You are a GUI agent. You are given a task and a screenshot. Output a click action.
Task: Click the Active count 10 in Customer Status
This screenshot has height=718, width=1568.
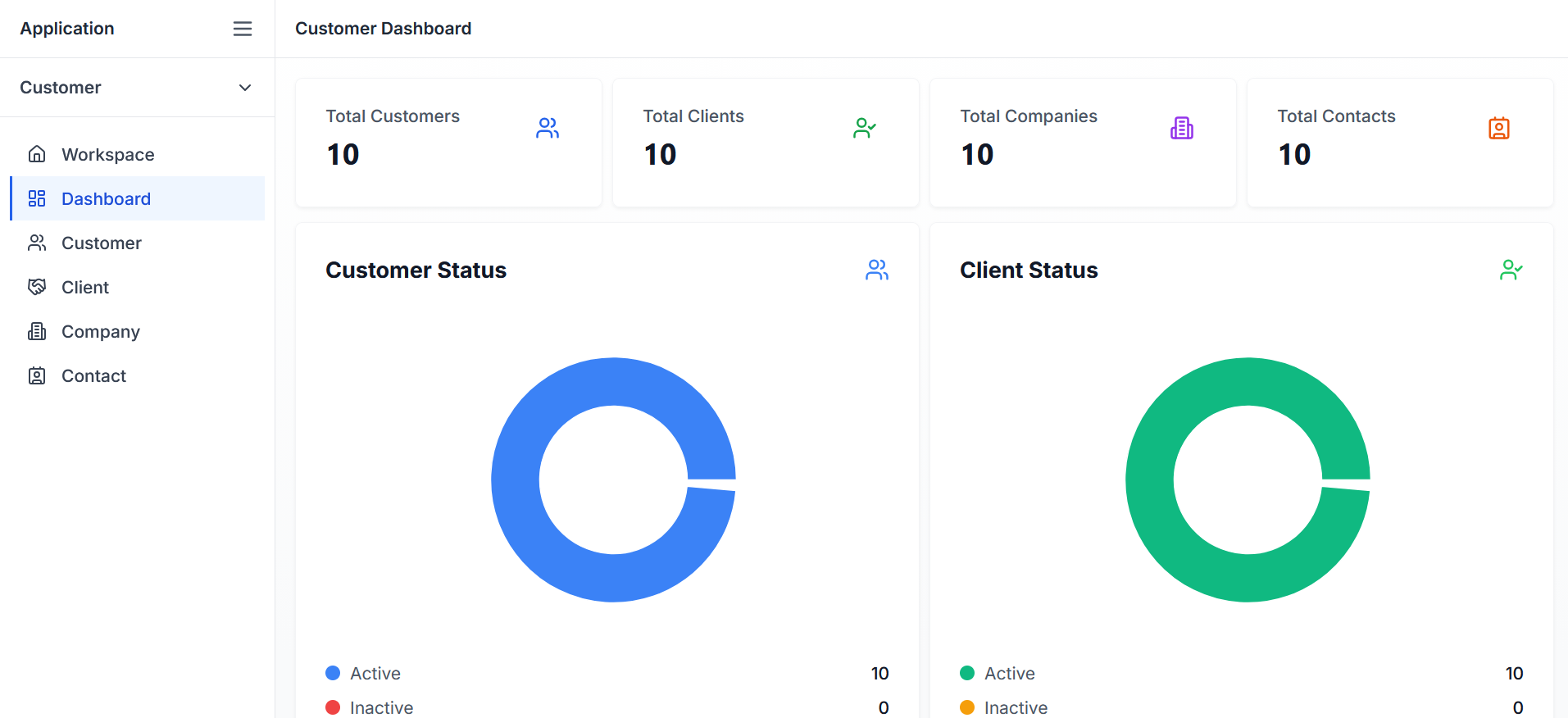879,673
